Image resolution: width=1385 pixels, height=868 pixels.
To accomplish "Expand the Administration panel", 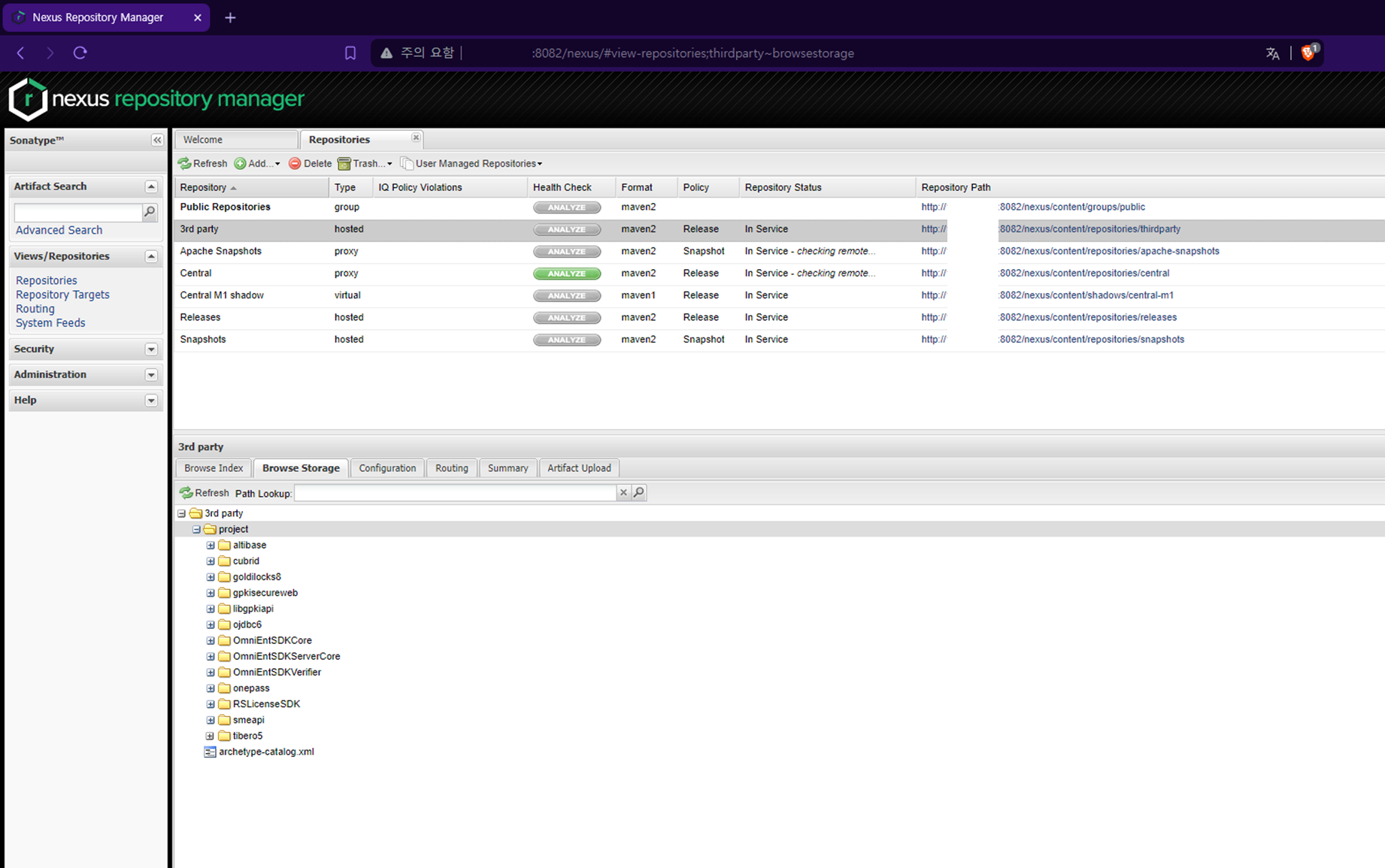I will (x=151, y=375).
